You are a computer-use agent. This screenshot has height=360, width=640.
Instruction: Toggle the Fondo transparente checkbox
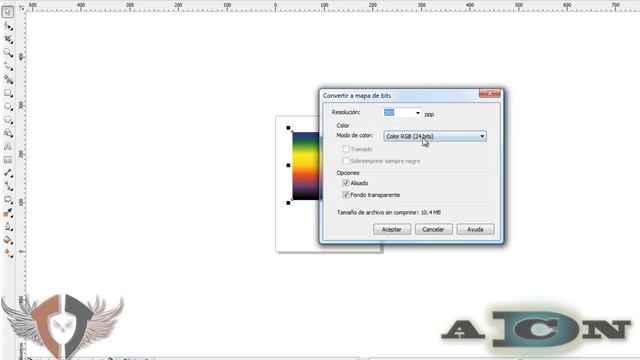point(346,195)
